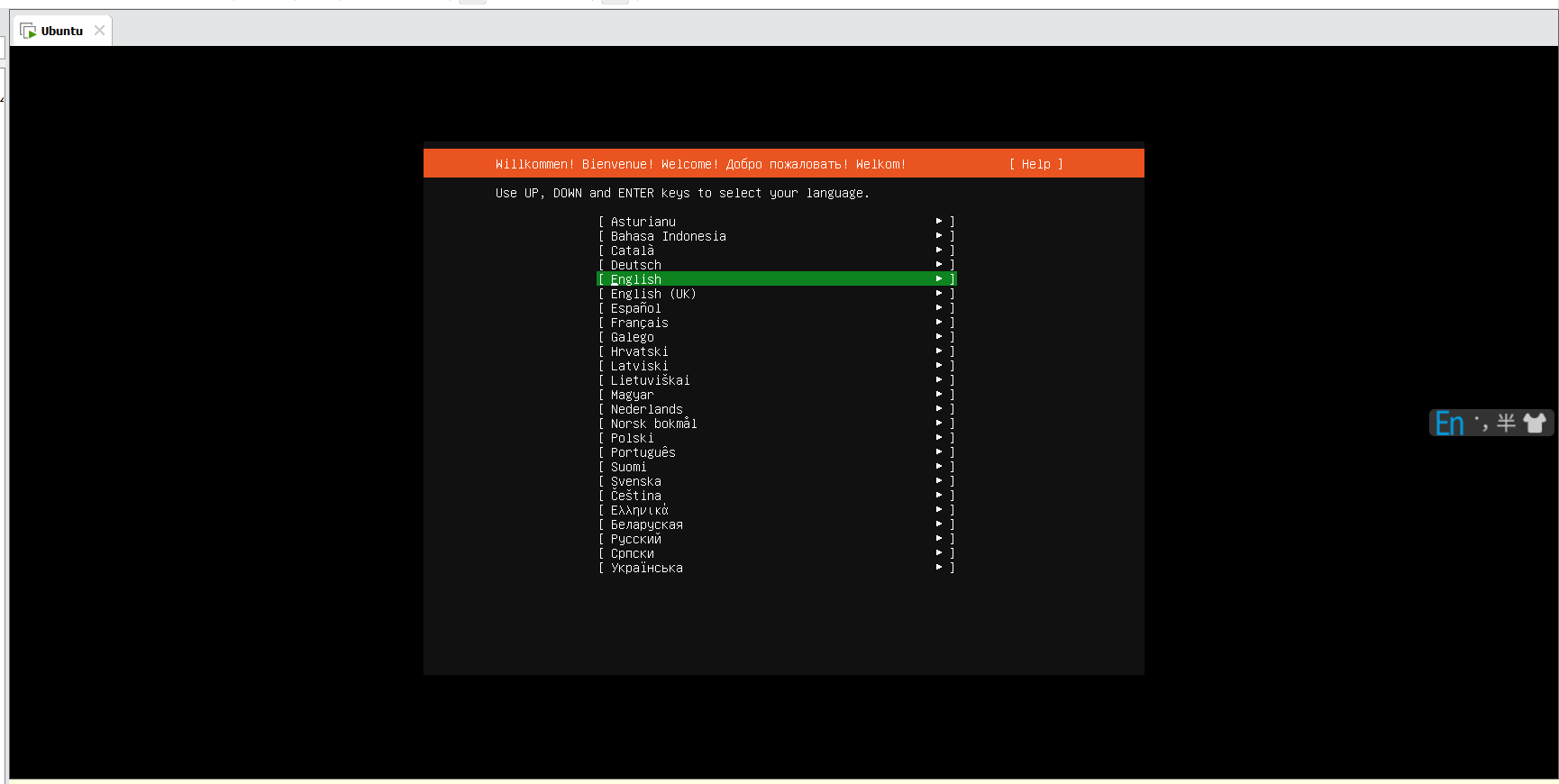
Task: Select Magyar from the list
Action: pos(776,395)
